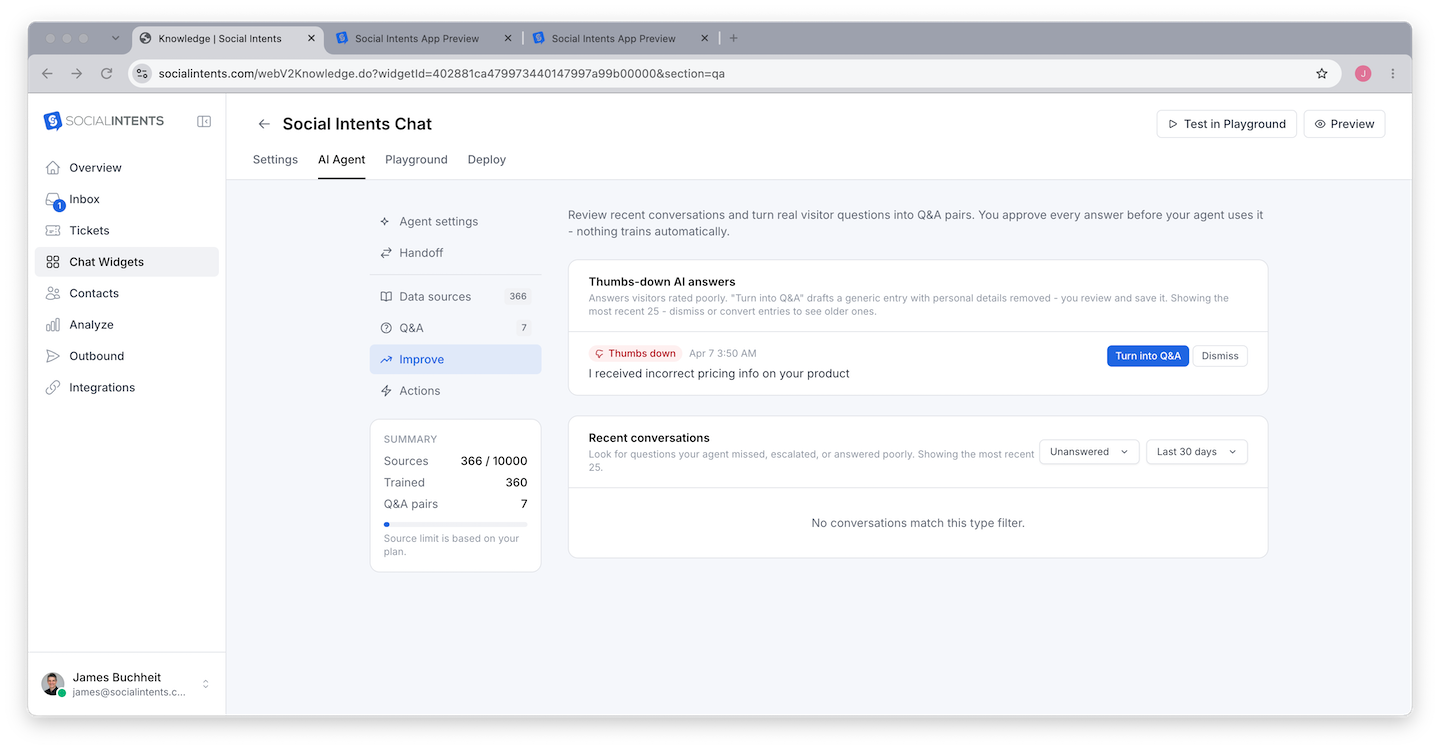The height and width of the screenshot is (750, 1440).
Task: Dismiss the thumbs down entry
Action: 1220,356
